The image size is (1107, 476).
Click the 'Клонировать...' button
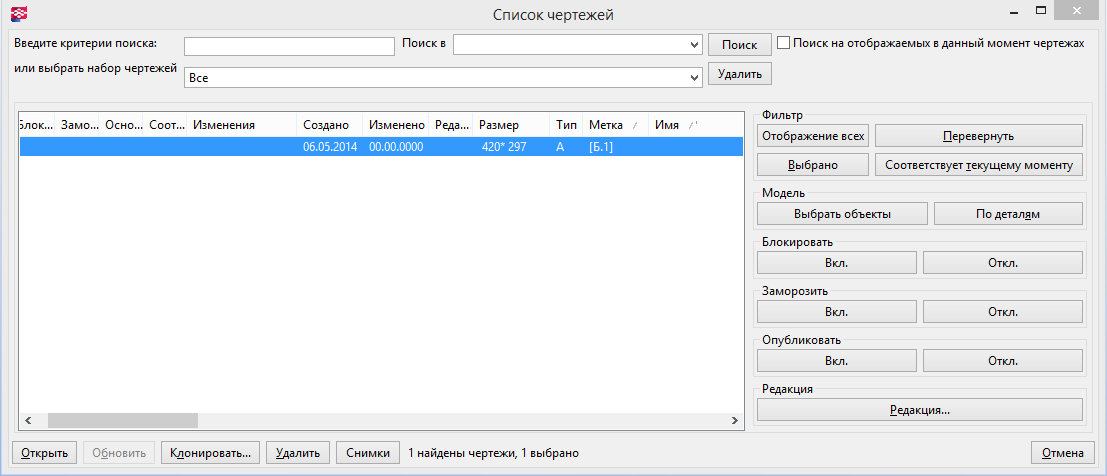(210, 453)
